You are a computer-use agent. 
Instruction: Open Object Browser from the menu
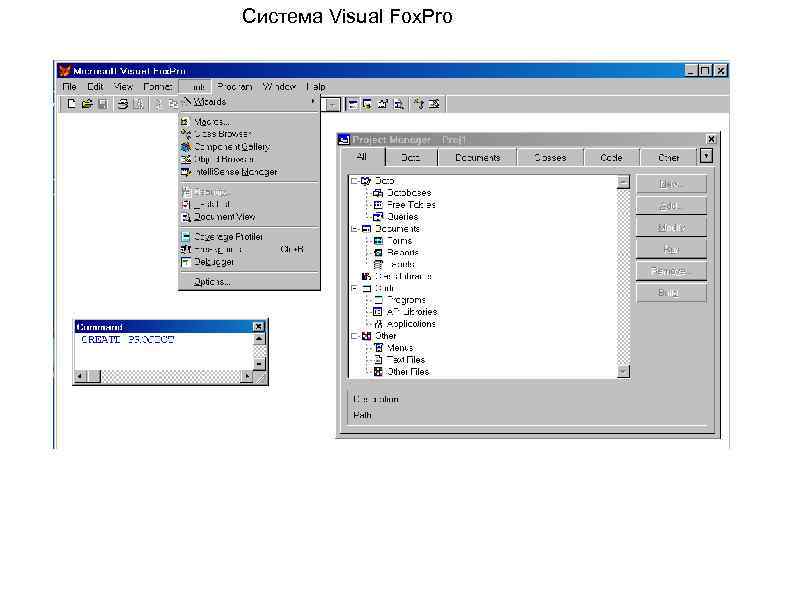click(249, 159)
